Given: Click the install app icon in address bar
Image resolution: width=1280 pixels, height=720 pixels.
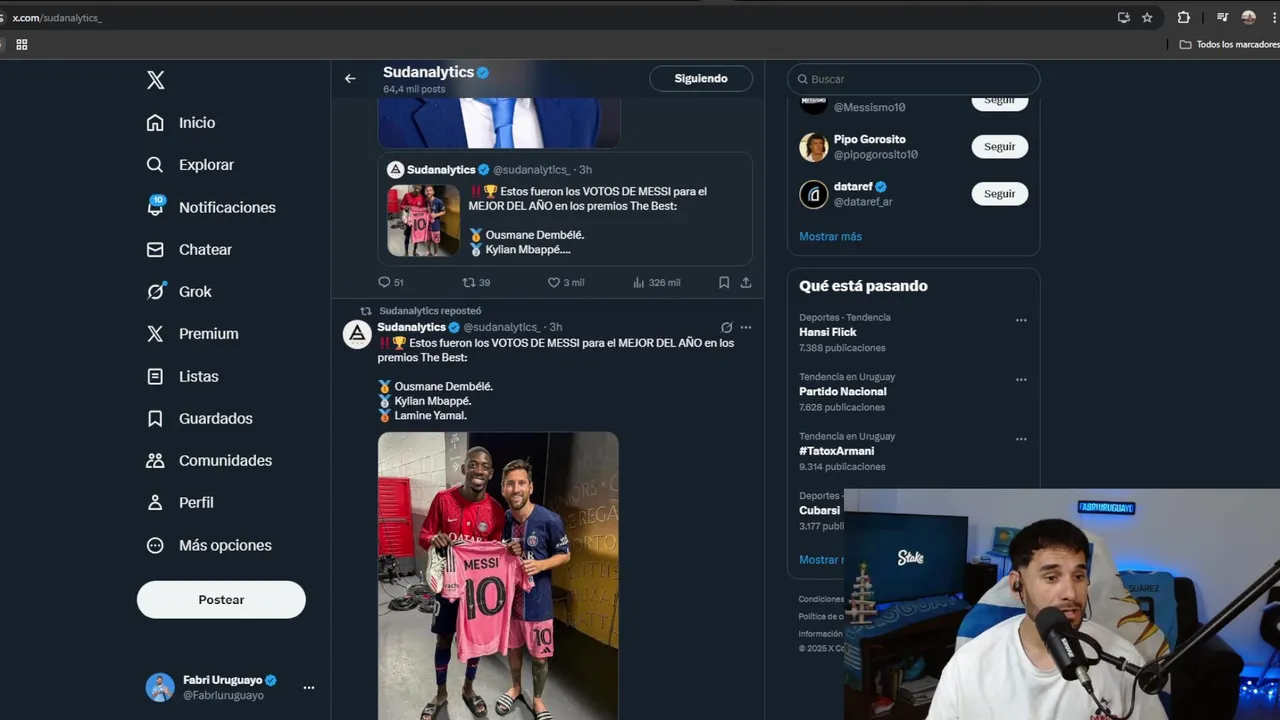Looking at the screenshot, I should pos(1124,17).
